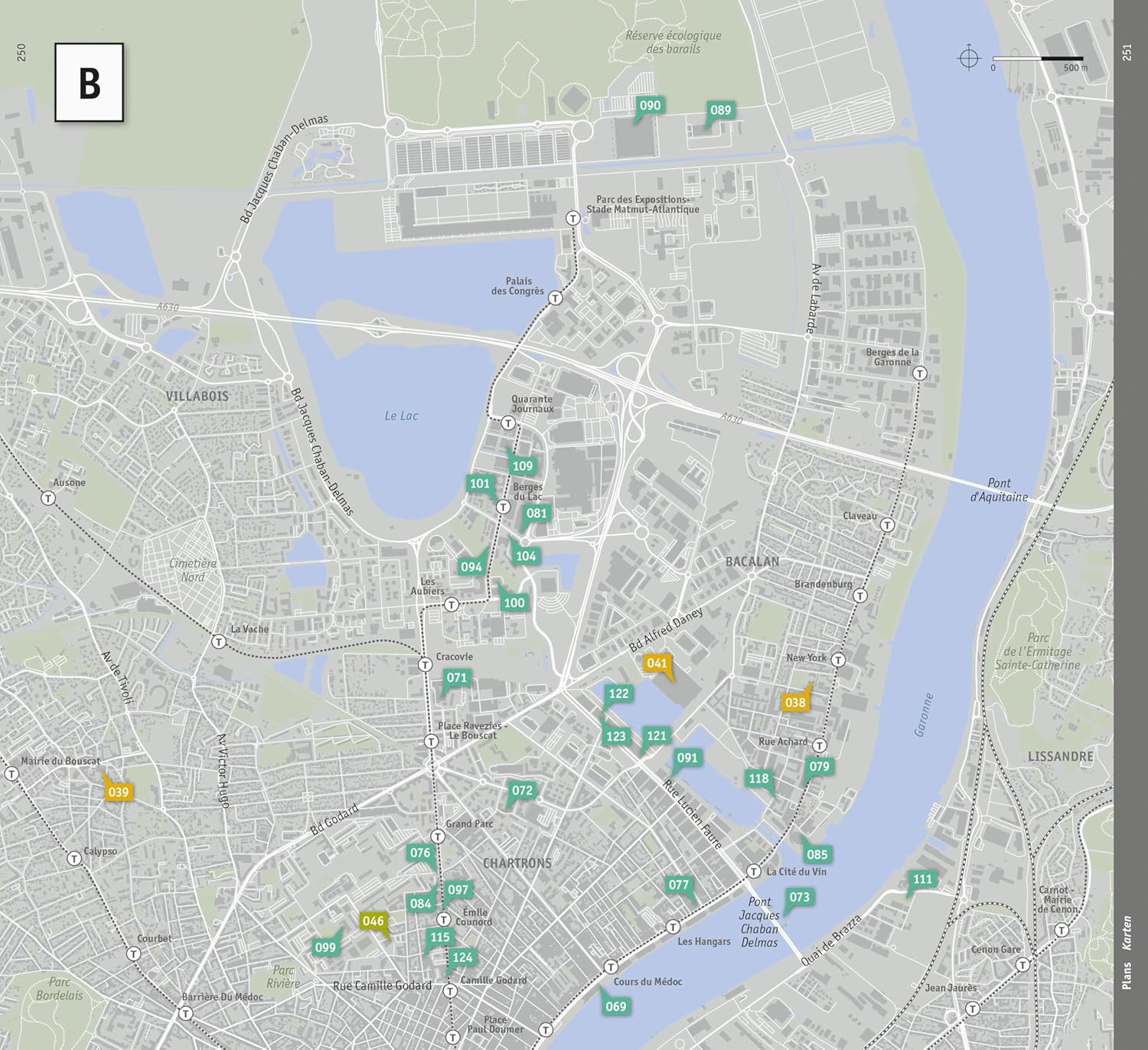Select the green 069 map marker
This screenshot has height=1050, width=1148.
tap(615, 1006)
